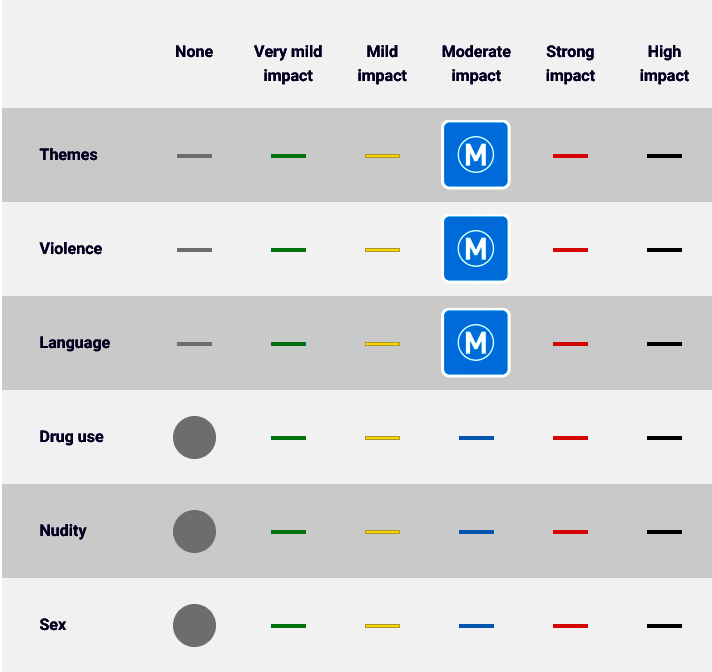Click the M rating badge for Language

(x=476, y=343)
